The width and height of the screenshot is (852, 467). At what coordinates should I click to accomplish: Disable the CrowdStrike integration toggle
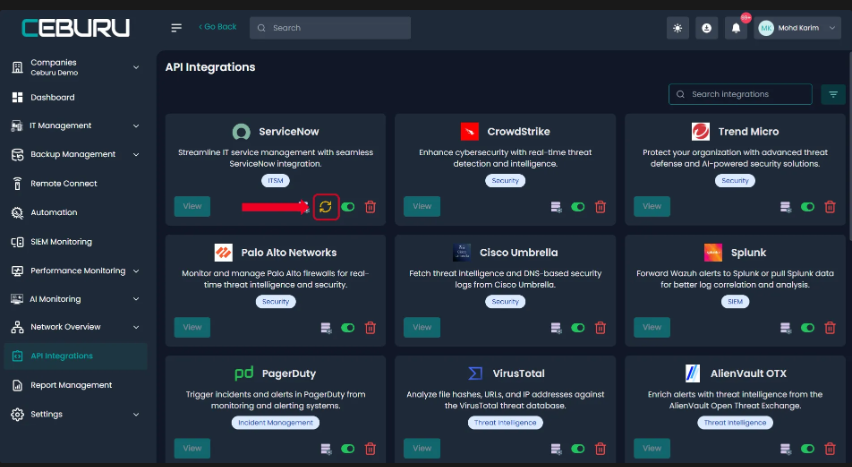tap(578, 207)
